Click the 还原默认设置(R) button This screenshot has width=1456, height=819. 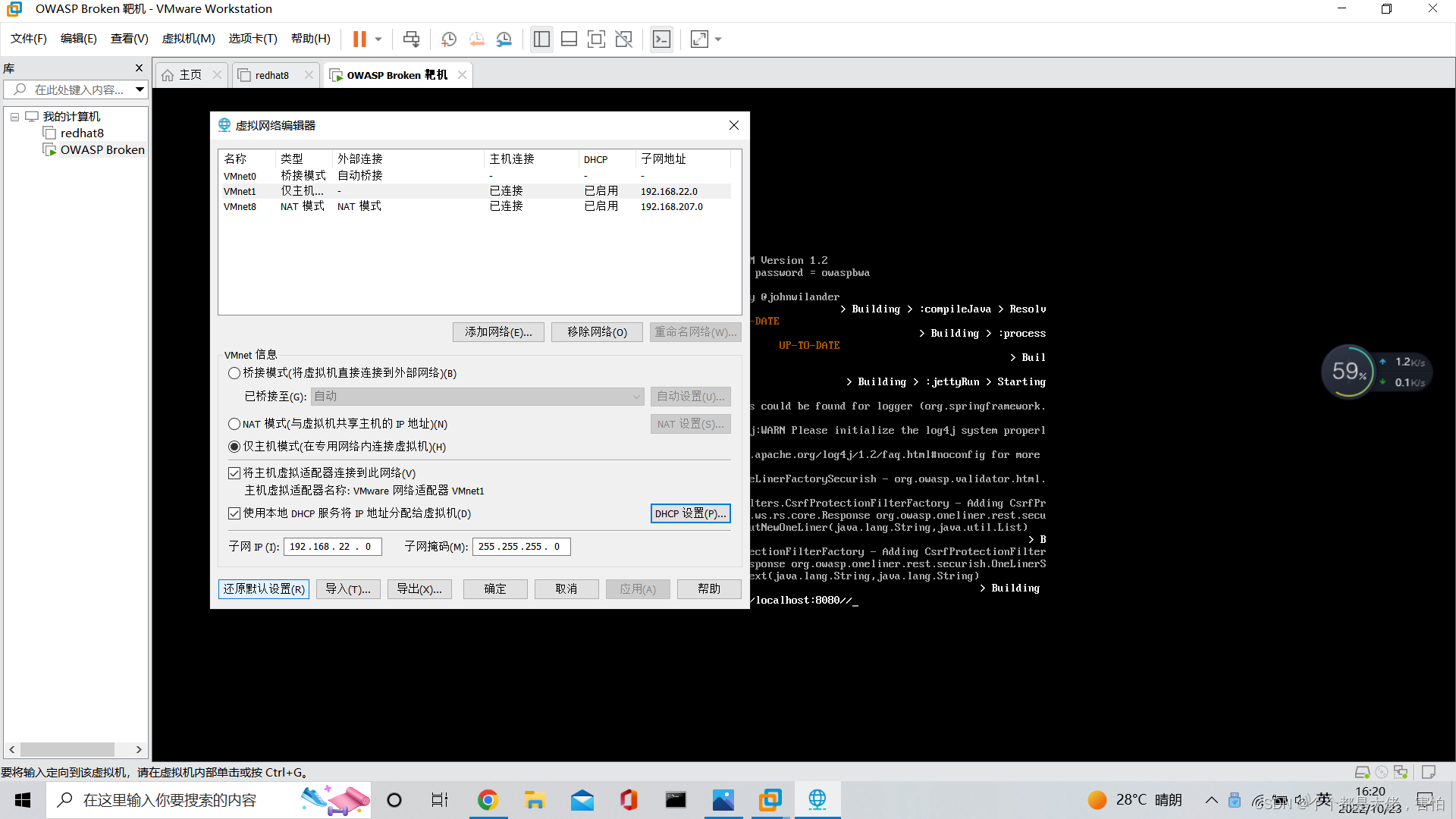click(x=264, y=589)
